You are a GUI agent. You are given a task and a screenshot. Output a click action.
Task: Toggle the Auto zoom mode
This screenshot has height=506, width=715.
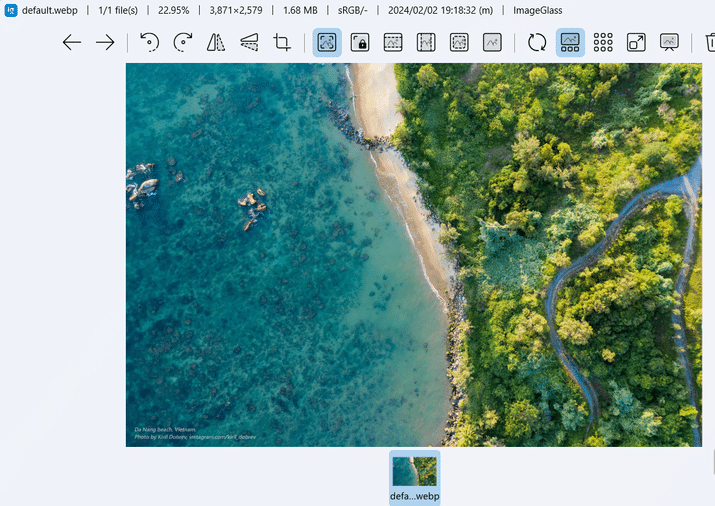(x=327, y=42)
